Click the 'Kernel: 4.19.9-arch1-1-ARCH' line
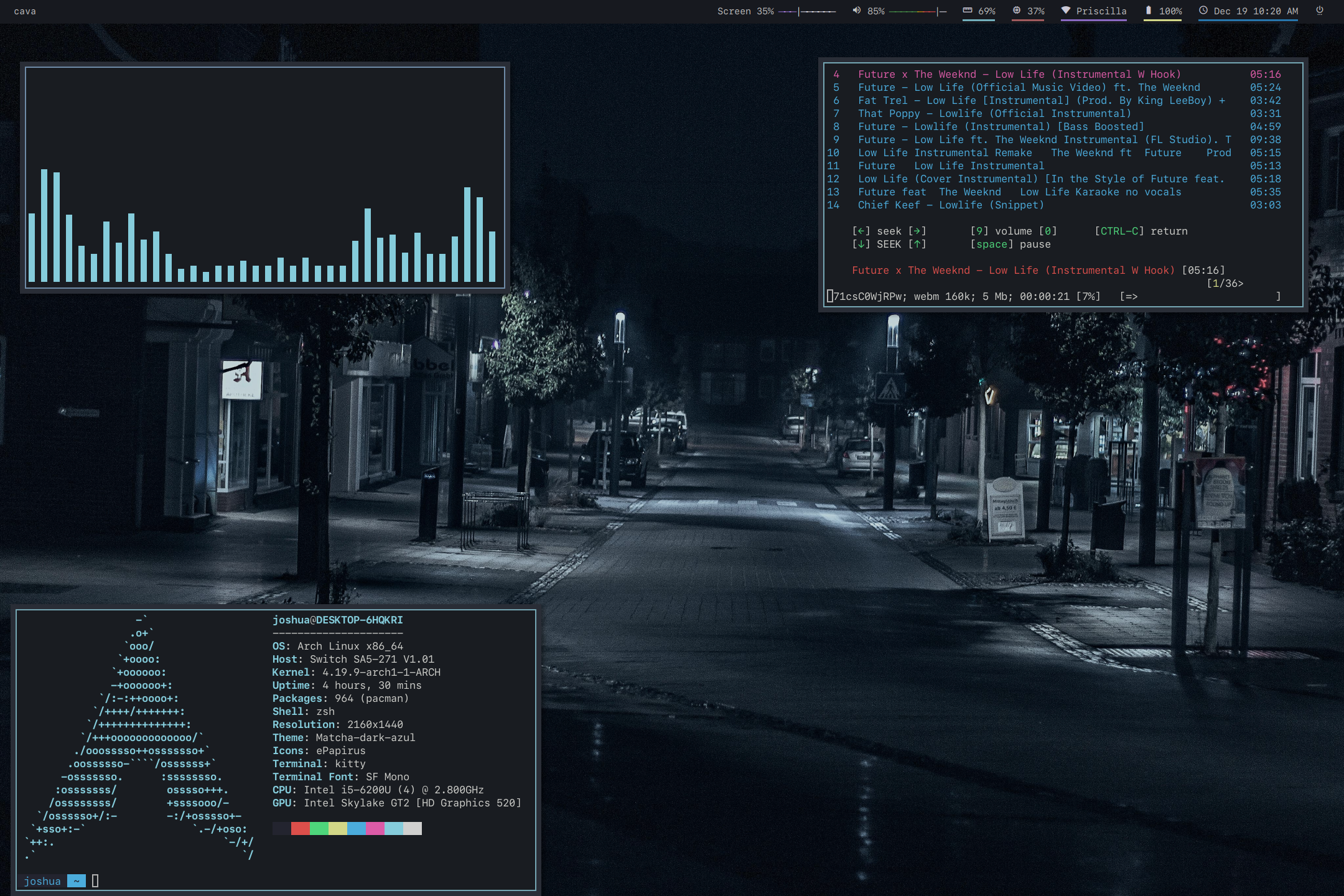 (357, 673)
